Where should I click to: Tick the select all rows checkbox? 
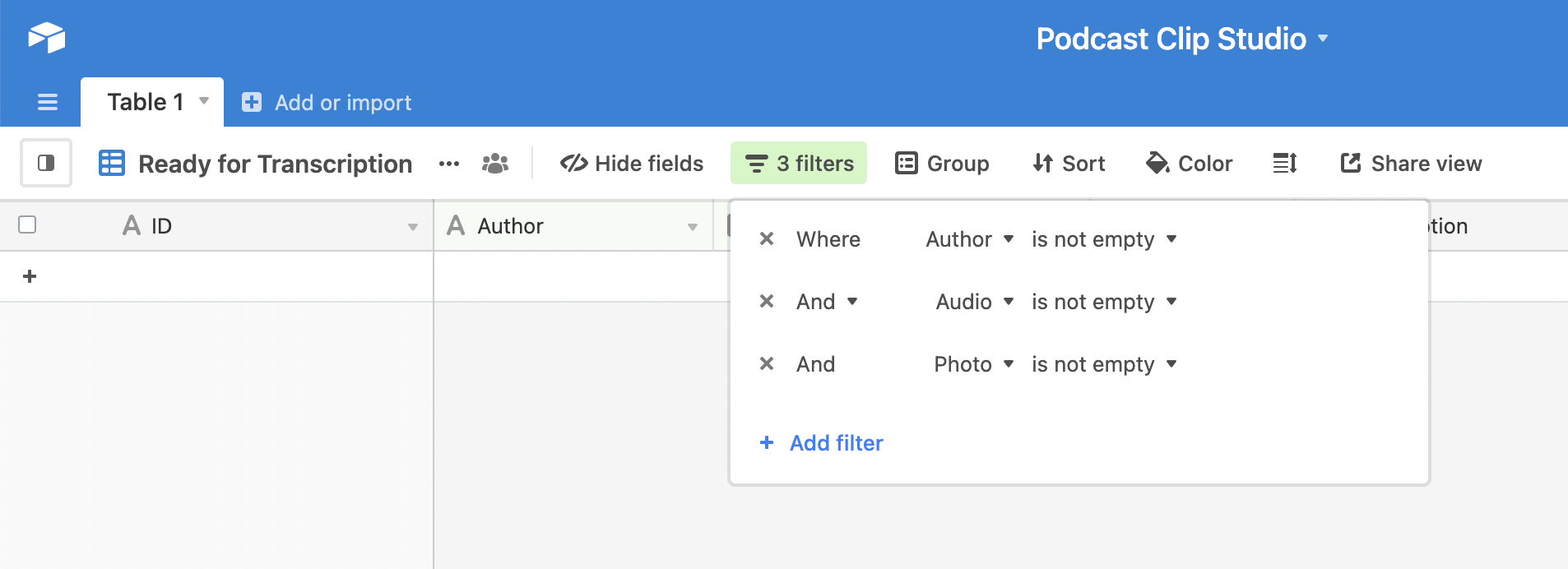coord(27,224)
